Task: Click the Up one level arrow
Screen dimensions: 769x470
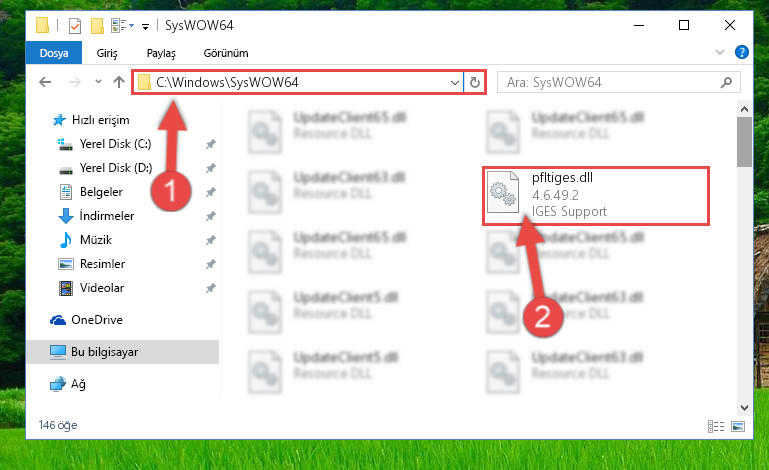Action: coord(119,82)
